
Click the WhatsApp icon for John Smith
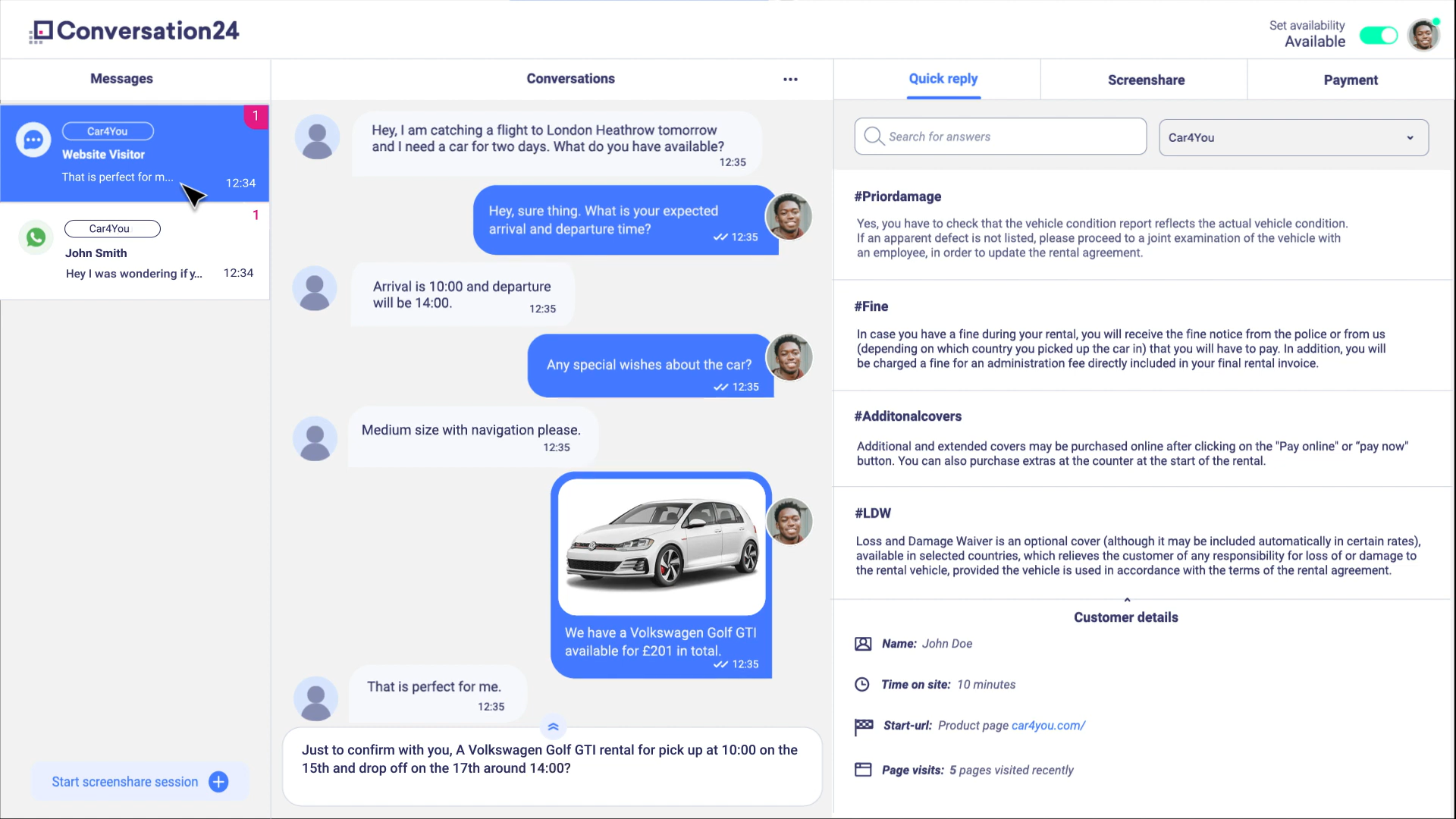[36, 238]
